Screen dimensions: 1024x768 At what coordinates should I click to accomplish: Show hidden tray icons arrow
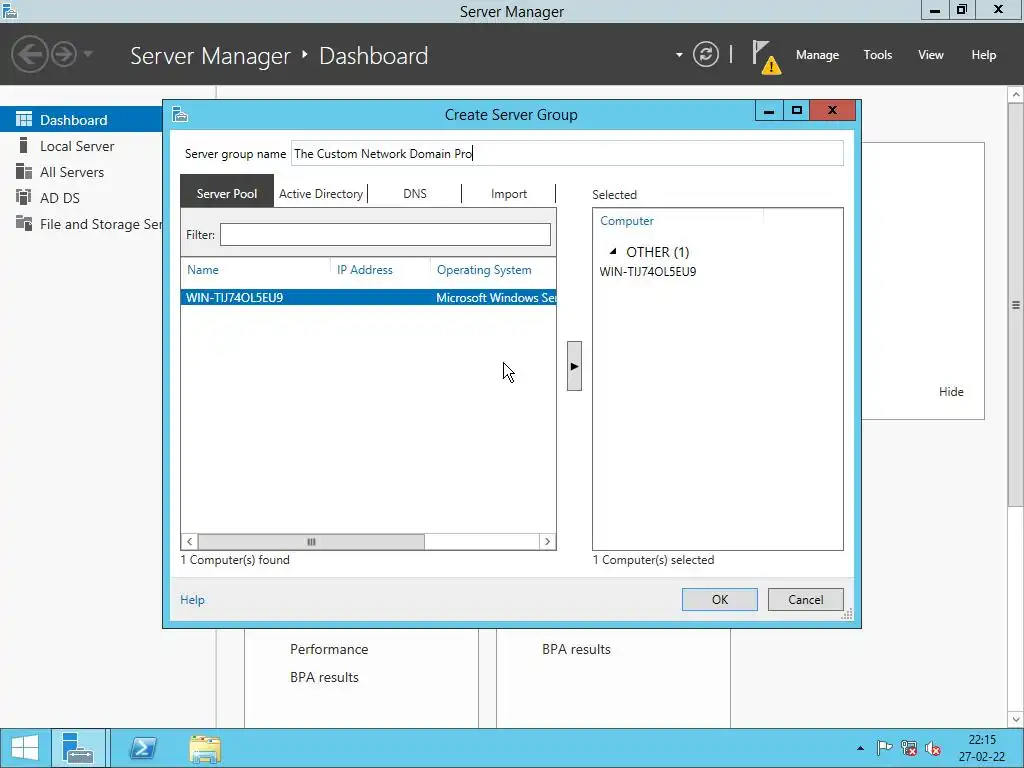(860, 748)
